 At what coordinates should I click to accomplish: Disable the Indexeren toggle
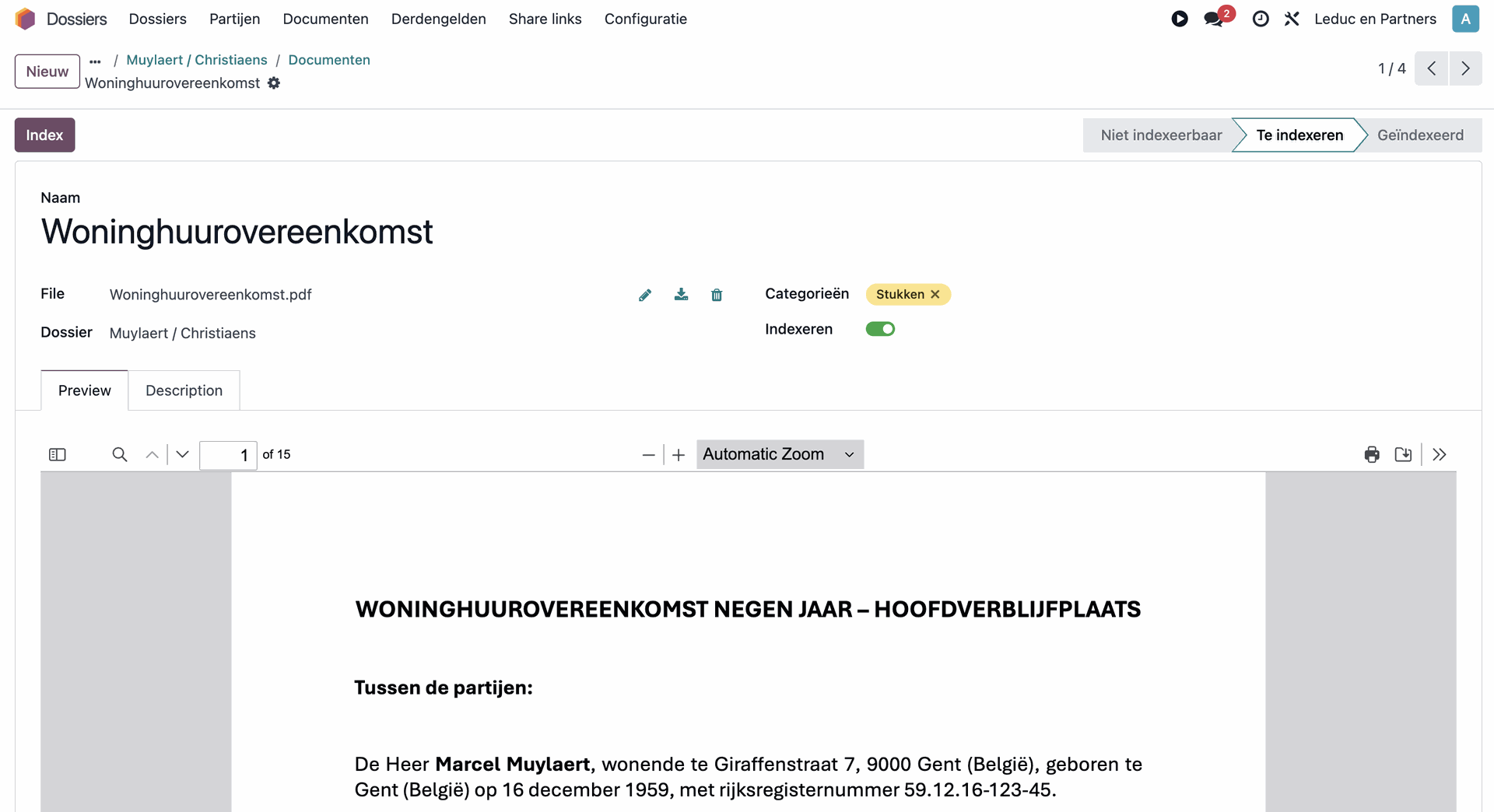tap(880, 329)
